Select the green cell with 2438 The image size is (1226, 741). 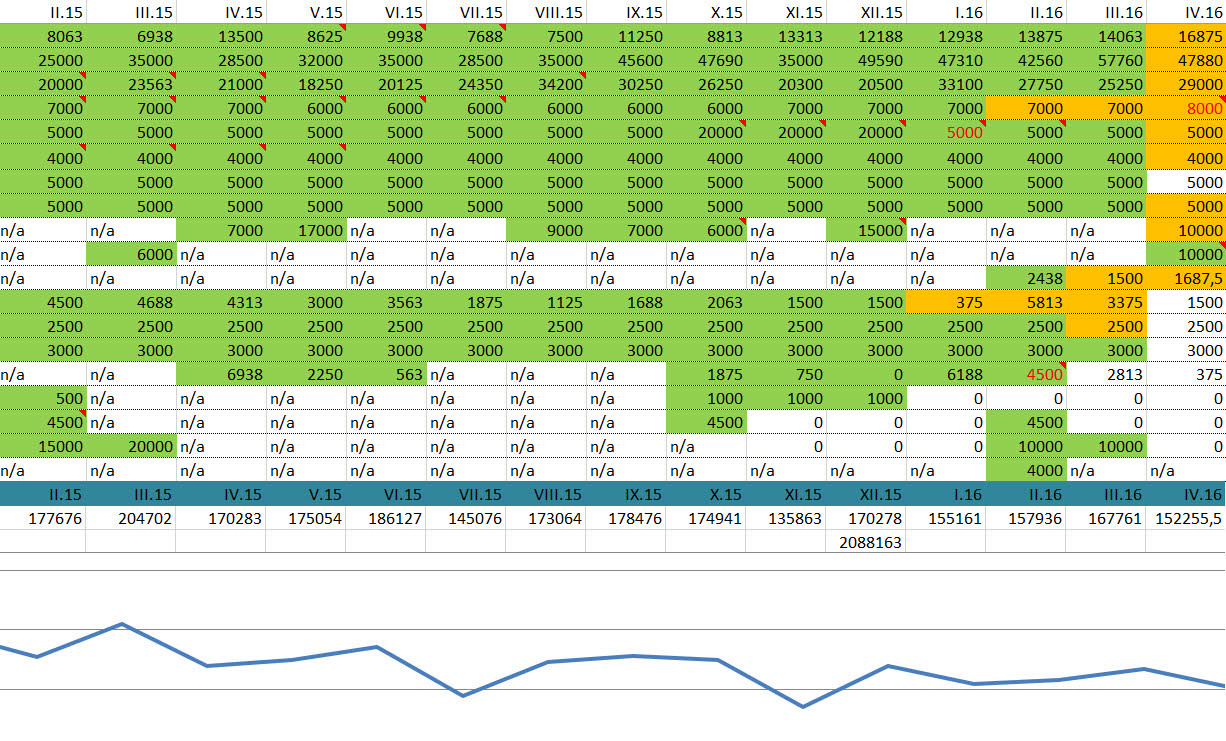pyautogui.click(x=1026, y=278)
